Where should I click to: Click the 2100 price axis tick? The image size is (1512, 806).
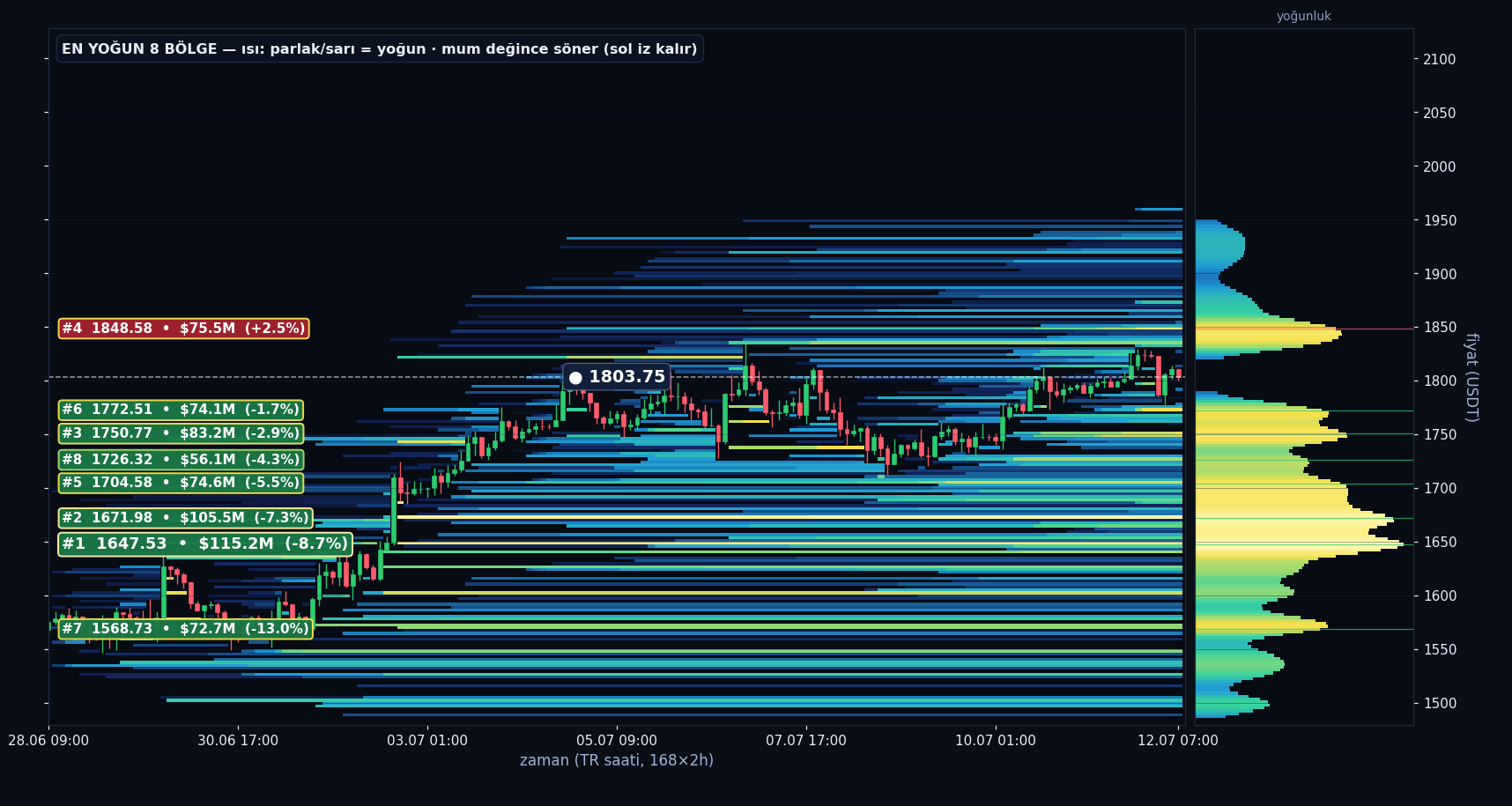point(1440,59)
